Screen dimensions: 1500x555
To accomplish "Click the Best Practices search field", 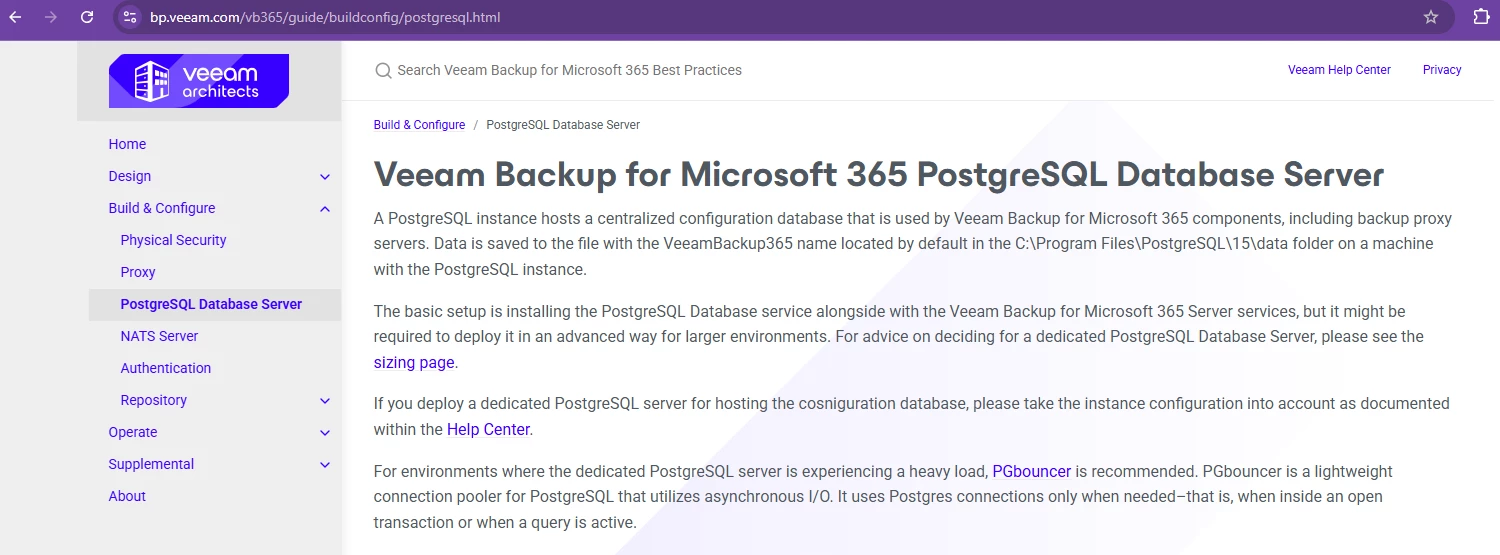I will (x=570, y=70).
